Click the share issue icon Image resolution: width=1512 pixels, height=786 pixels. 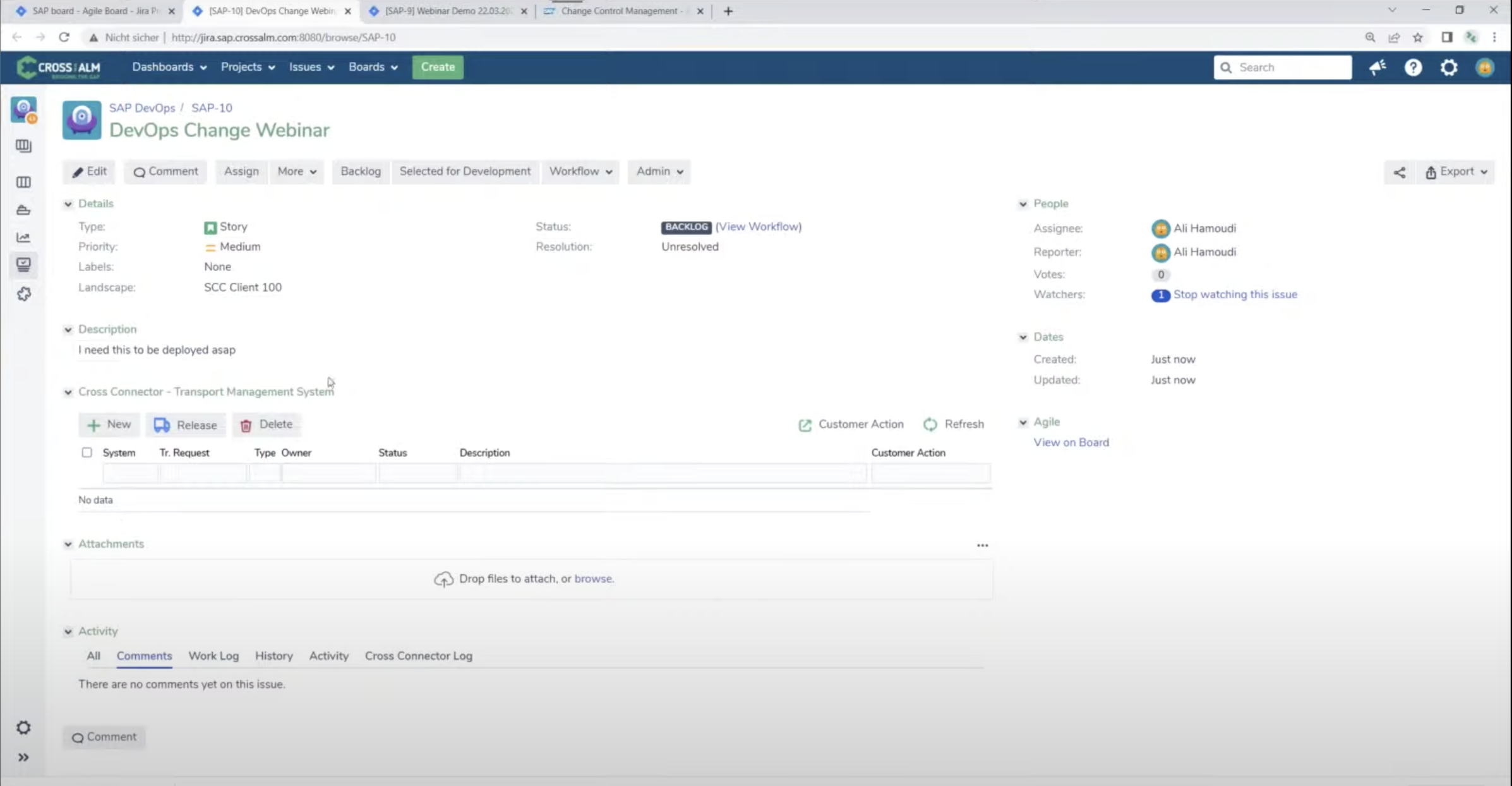coord(1400,172)
